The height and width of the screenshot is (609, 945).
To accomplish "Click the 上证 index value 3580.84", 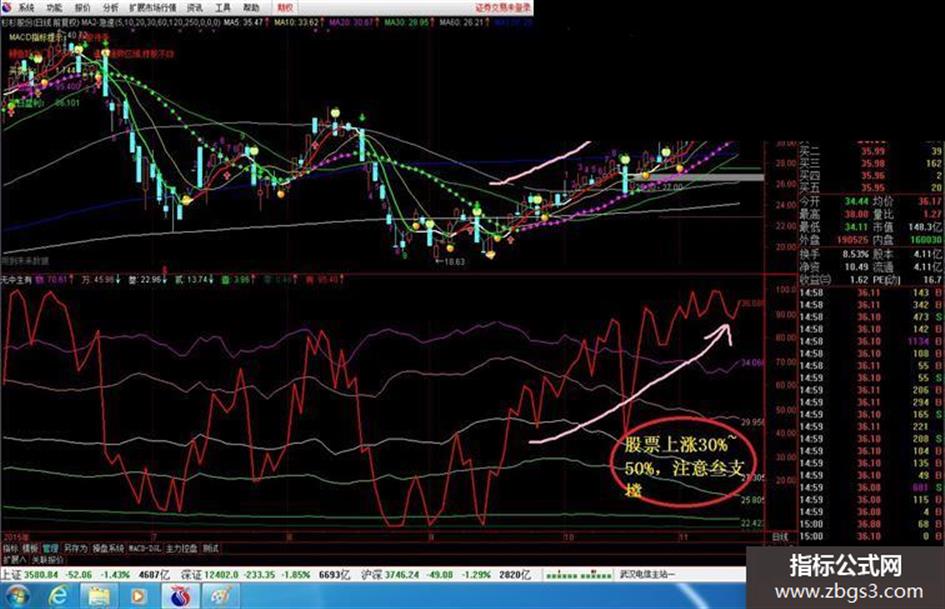I will pos(41,575).
